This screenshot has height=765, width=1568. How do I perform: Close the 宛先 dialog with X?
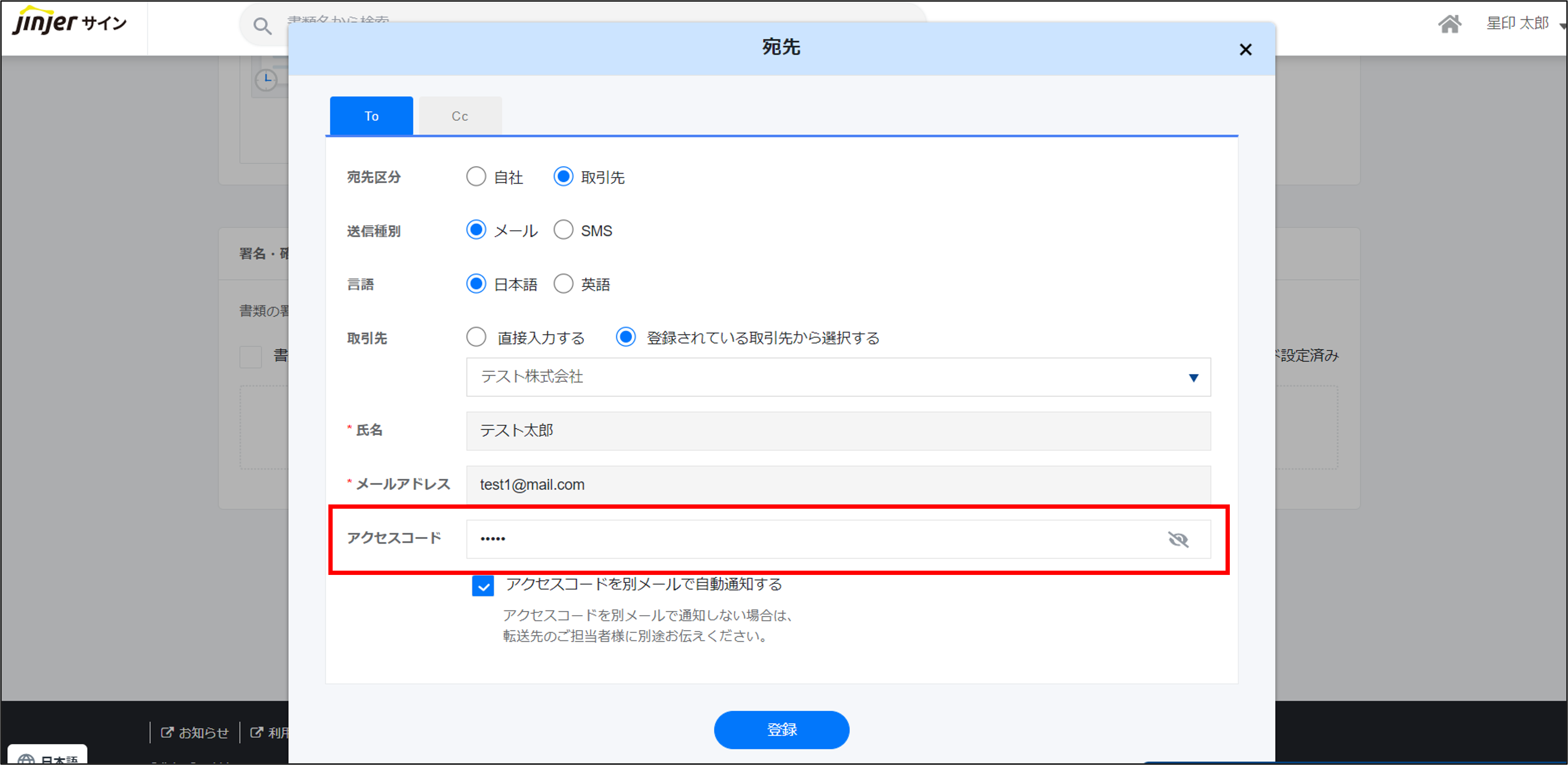(x=1246, y=50)
